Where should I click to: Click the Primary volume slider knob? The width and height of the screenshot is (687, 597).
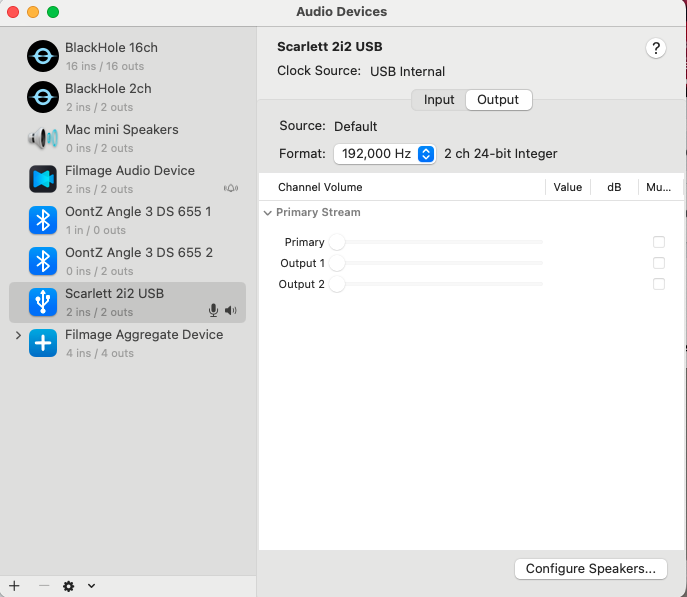tap(337, 242)
